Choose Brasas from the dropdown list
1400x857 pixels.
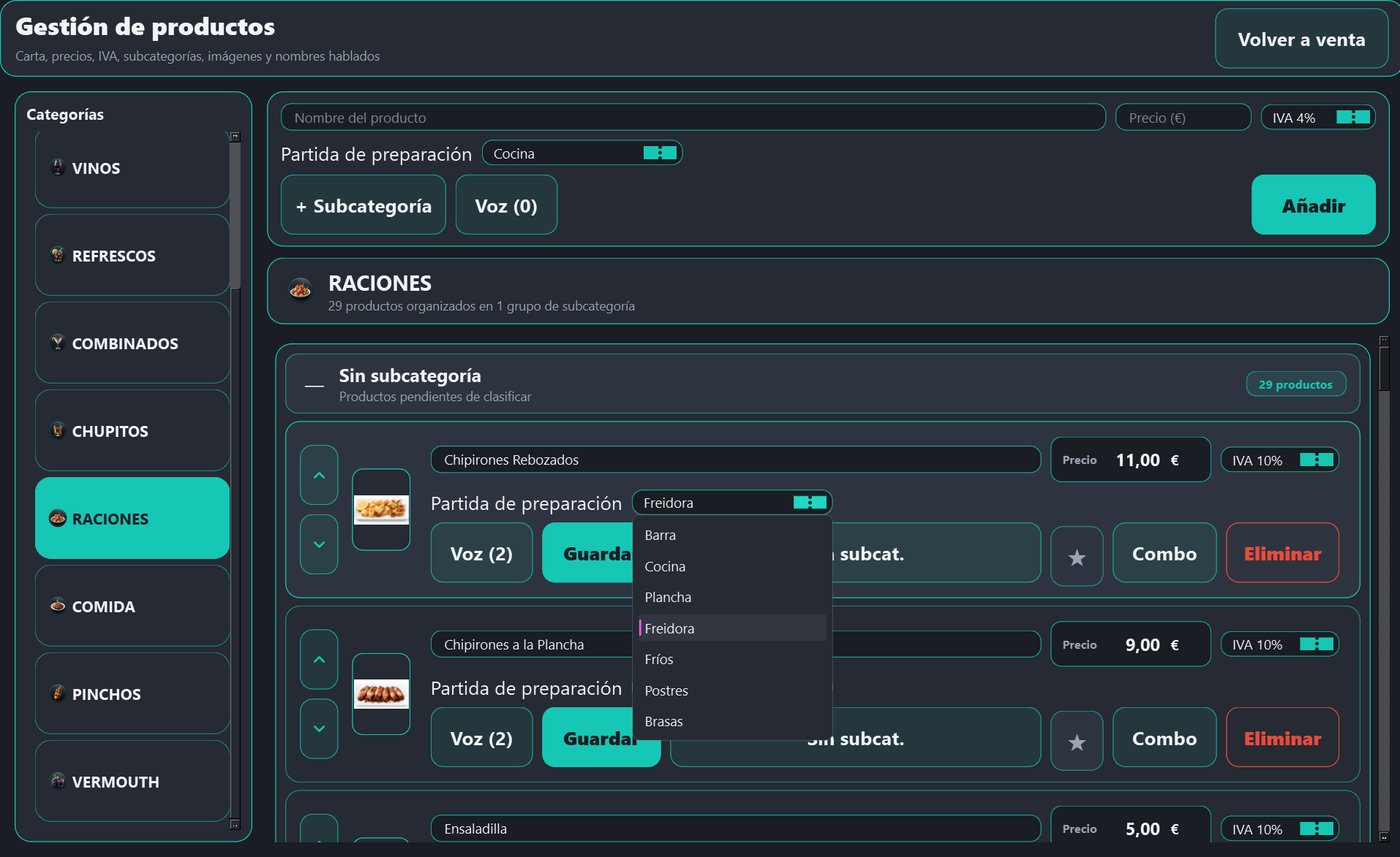732,721
